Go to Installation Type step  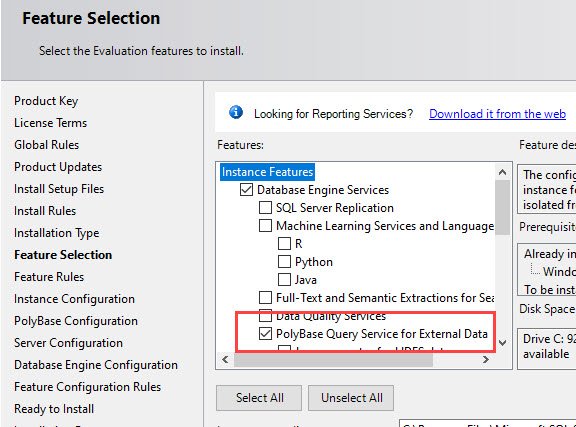[57, 233]
